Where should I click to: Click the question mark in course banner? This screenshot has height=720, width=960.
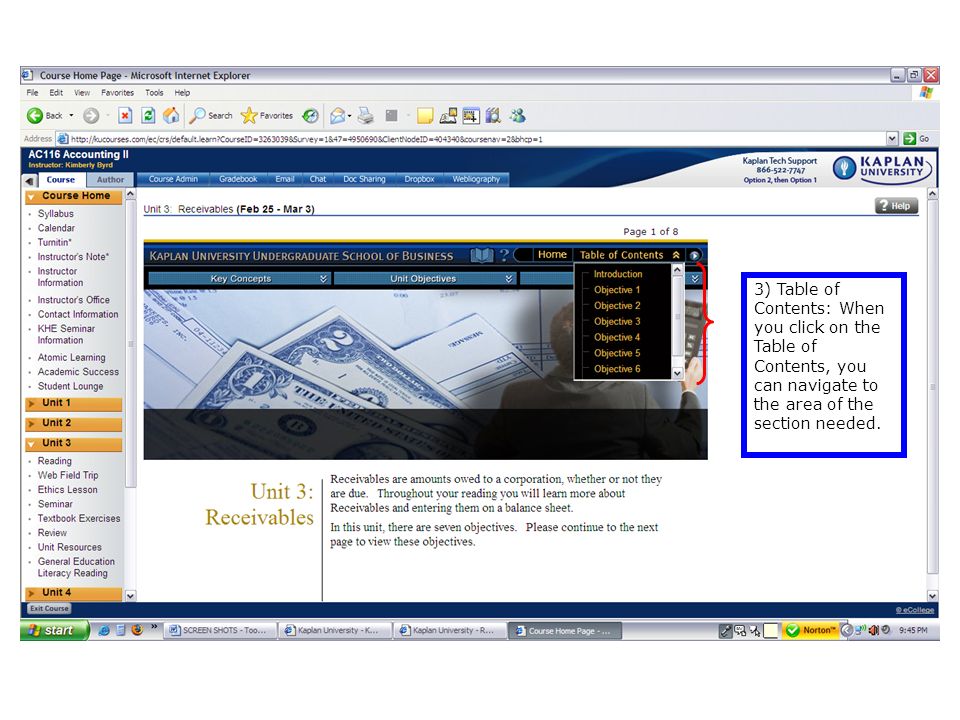pyautogui.click(x=504, y=255)
